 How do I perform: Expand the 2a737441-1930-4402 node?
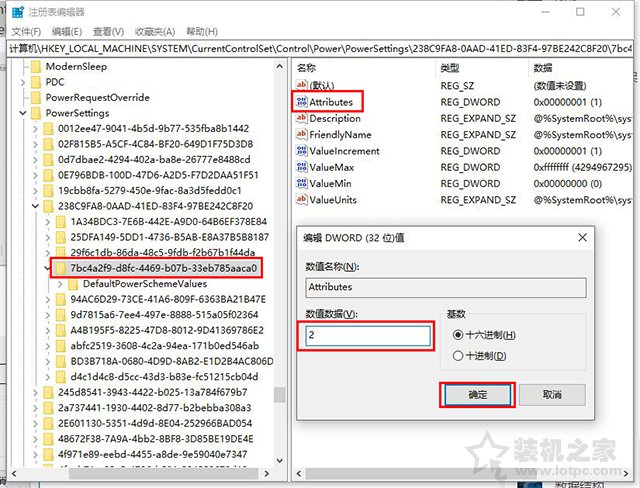tap(36, 408)
